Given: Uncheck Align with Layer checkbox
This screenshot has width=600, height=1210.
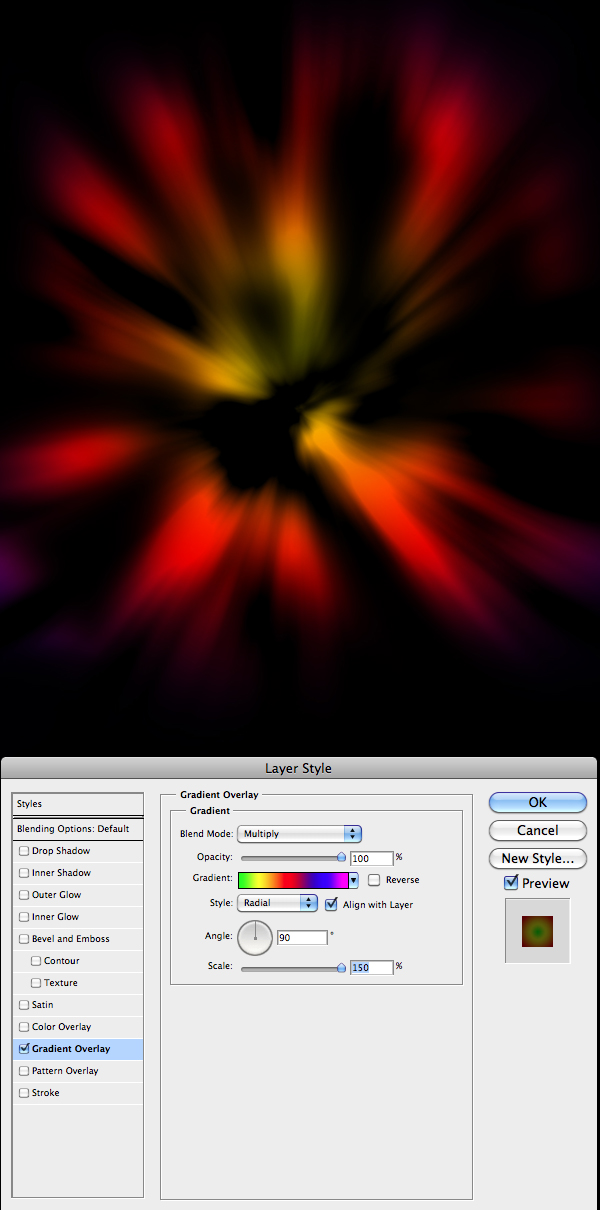Looking at the screenshot, I should coord(332,904).
